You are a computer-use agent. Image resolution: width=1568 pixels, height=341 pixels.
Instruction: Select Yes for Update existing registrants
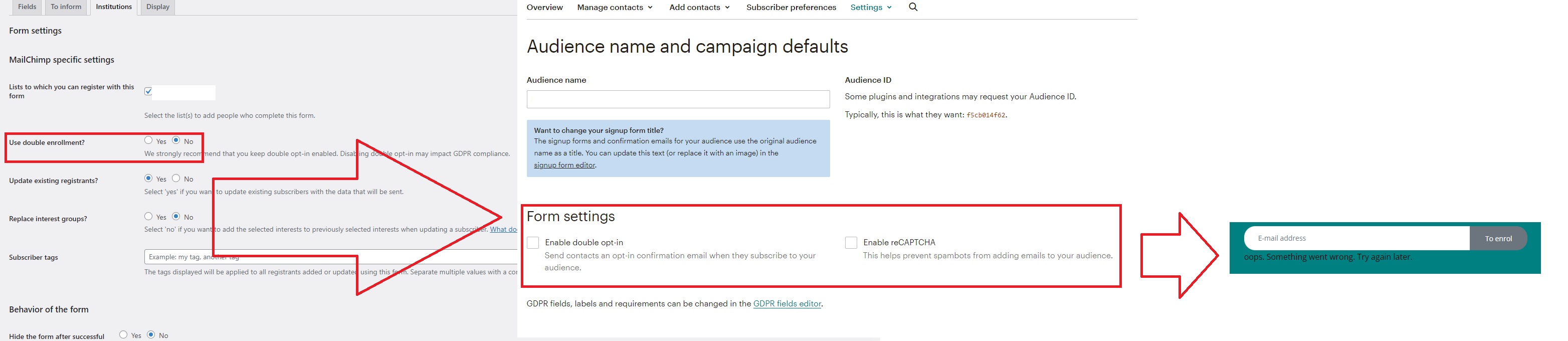click(148, 178)
